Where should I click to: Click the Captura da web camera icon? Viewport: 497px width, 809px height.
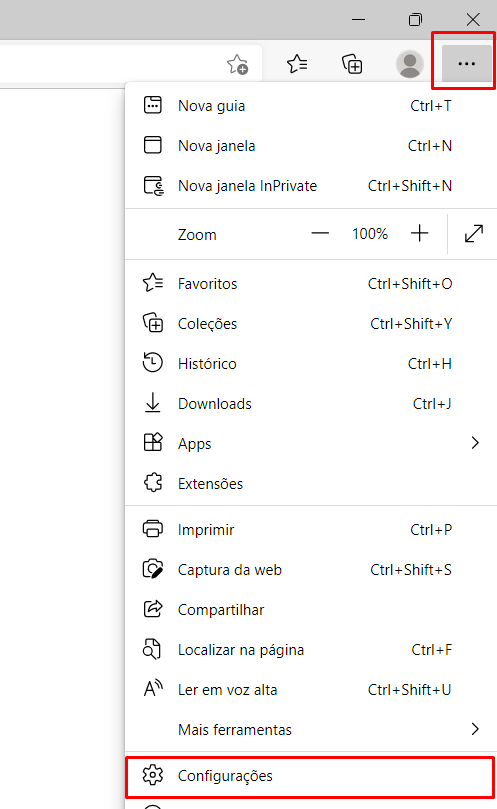click(x=153, y=569)
